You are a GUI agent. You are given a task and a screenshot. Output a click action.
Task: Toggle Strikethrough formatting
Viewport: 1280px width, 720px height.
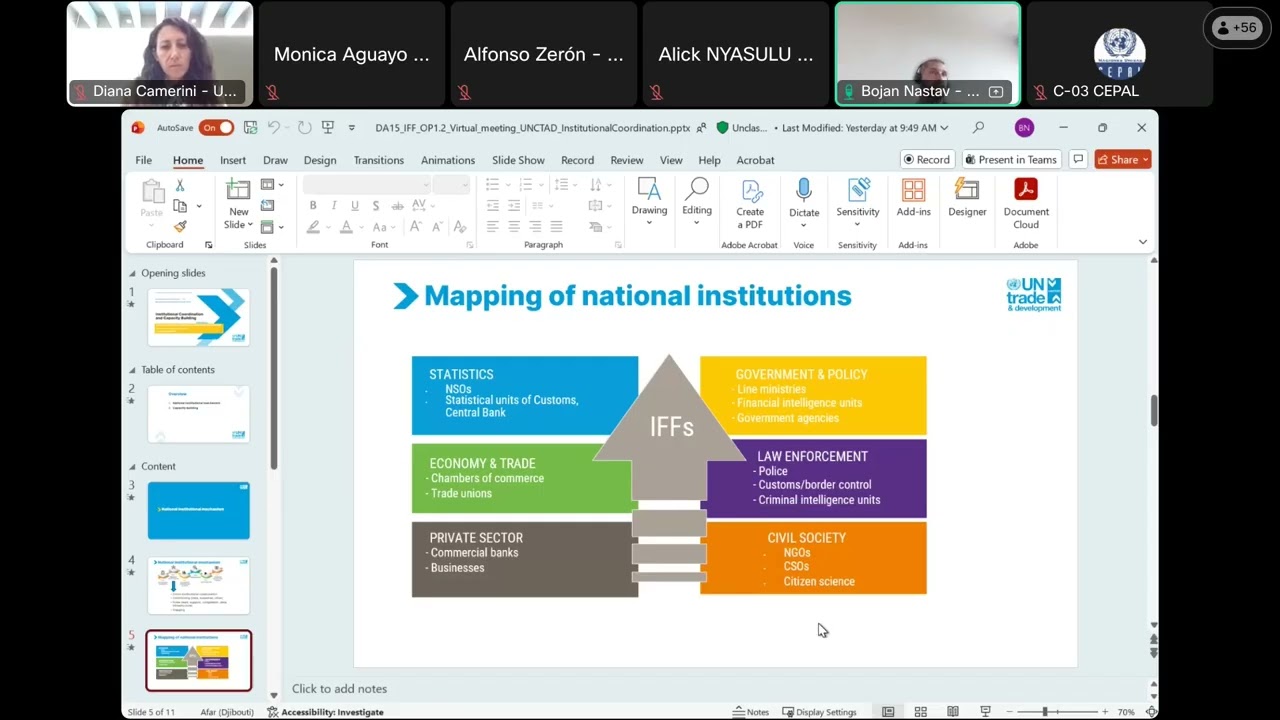pos(397,206)
